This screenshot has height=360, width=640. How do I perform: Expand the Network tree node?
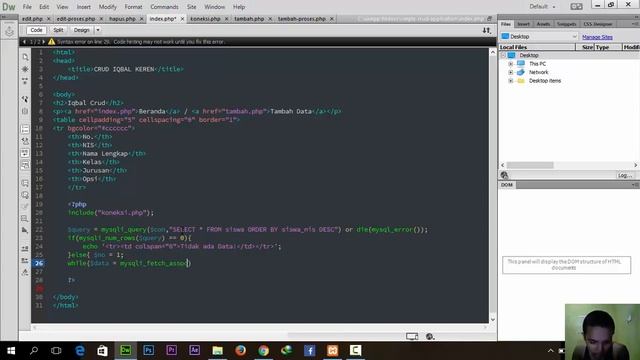[x=510, y=72]
